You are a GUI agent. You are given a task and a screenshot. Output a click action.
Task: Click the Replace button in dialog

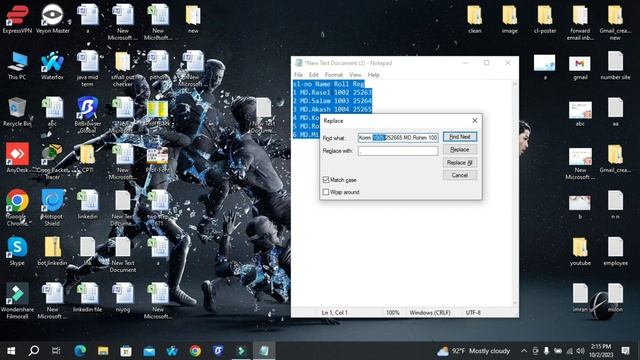click(460, 149)
